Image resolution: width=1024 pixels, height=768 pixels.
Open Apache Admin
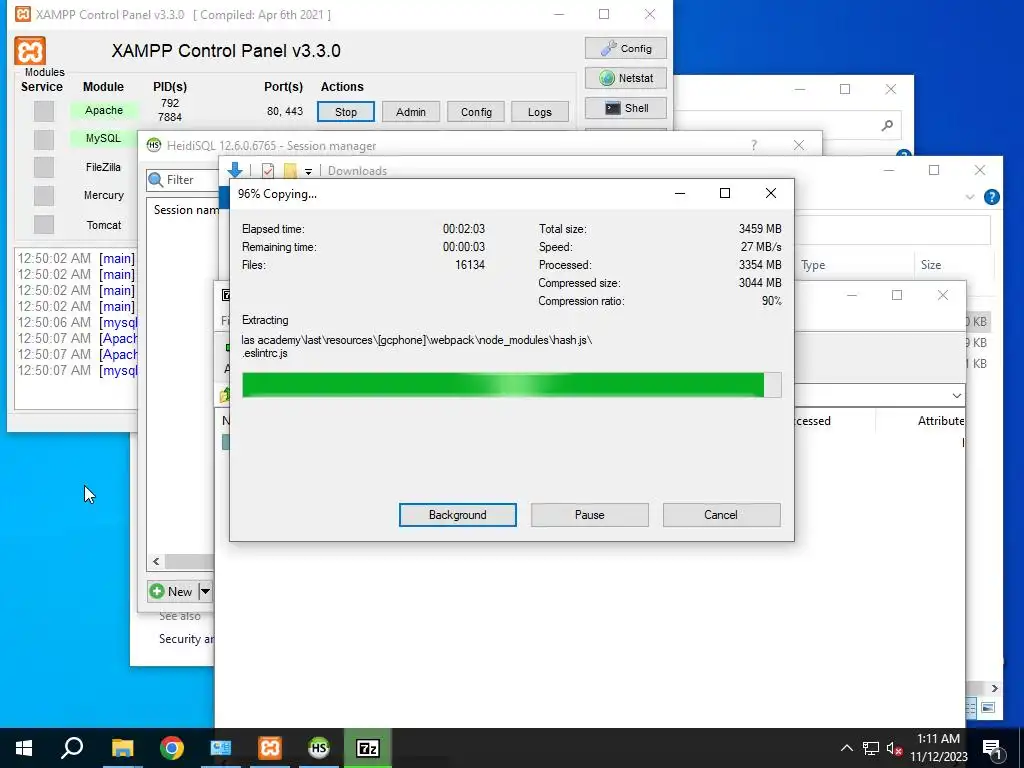click(410, 112)
